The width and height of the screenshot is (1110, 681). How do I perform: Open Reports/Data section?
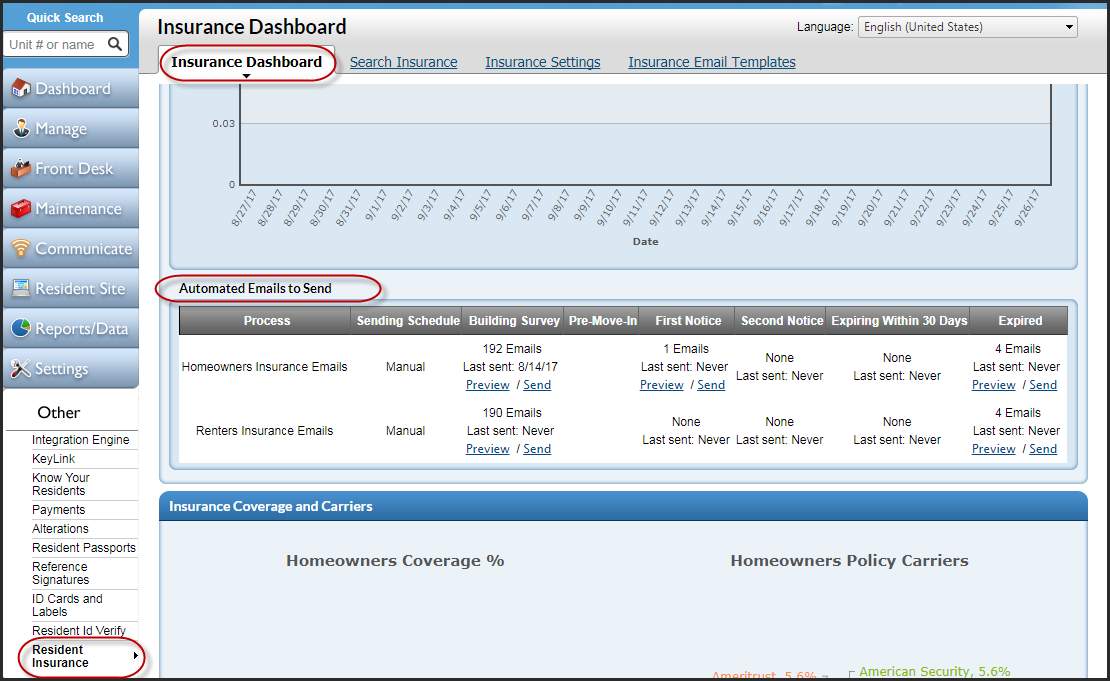(x=71, y=328)
